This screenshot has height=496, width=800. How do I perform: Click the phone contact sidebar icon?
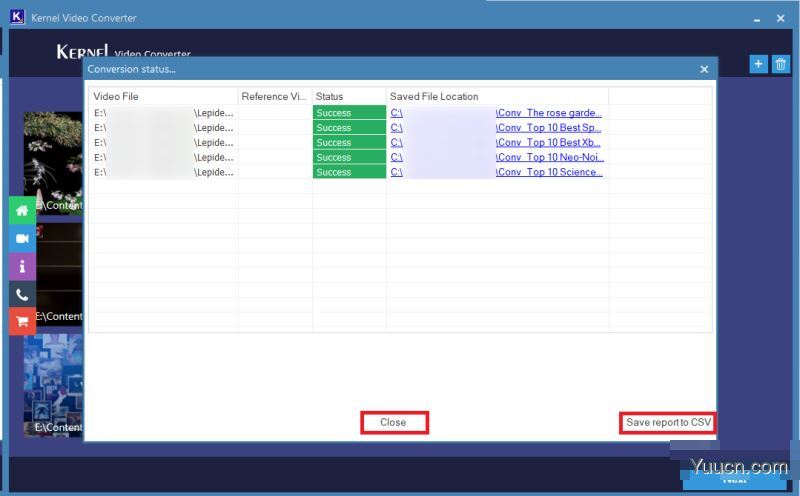tap(22, 295)
